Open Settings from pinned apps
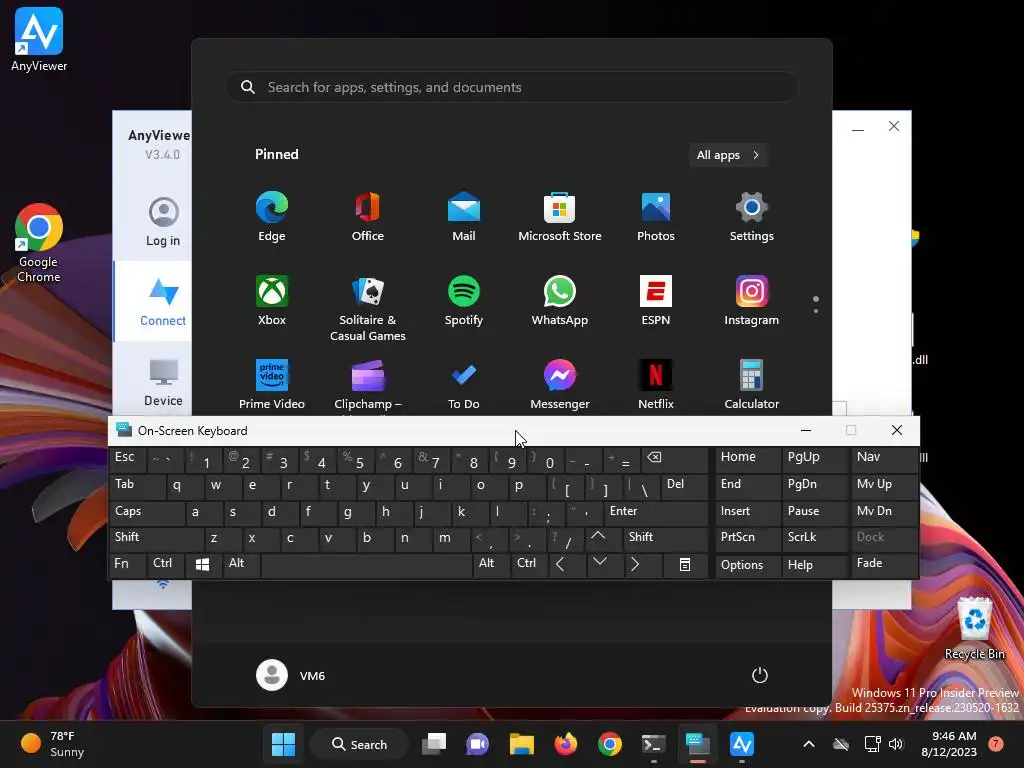Image resolution: width=1024 pixels, height=768 pixels. click(752, 217)
